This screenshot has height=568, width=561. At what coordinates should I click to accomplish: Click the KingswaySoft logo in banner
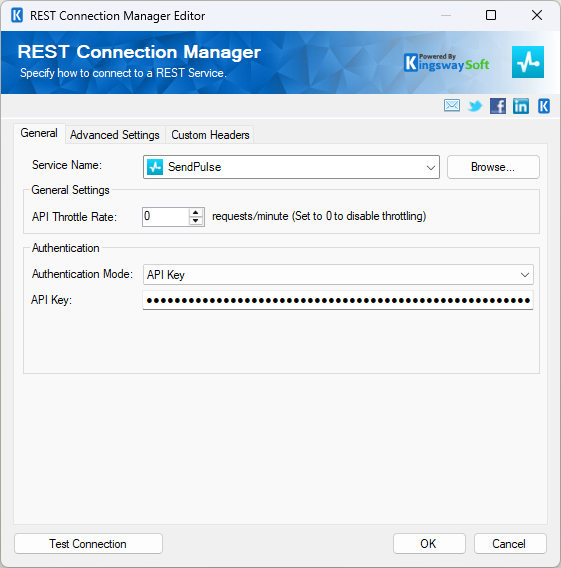click(x=447, y=63)
